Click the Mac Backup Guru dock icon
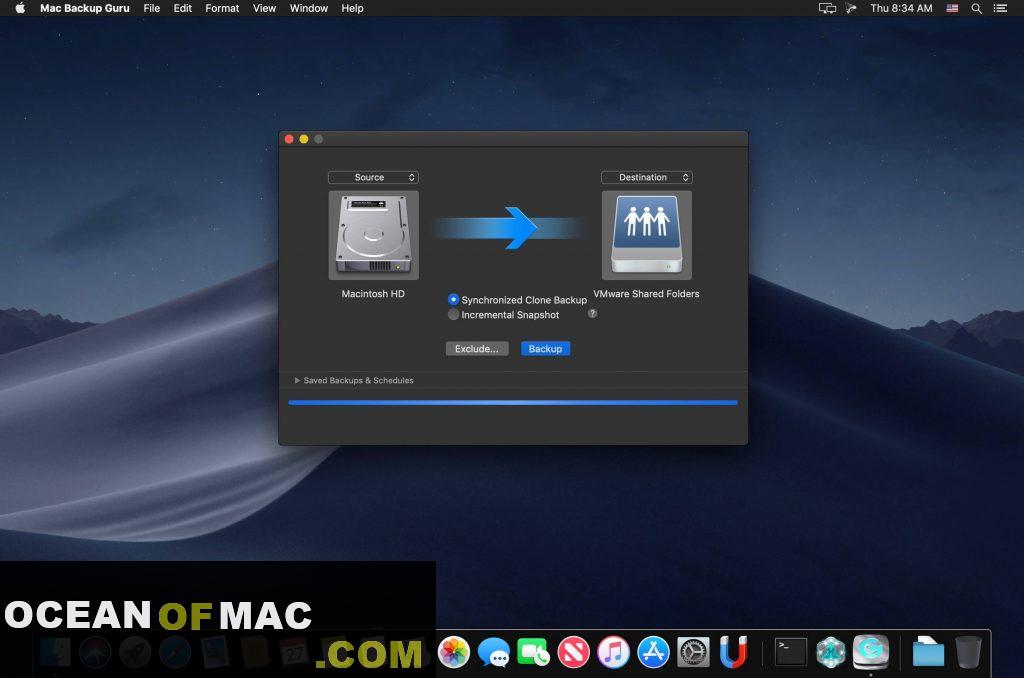The height and width of the screenshot is (678, 1024). (871, 652)
